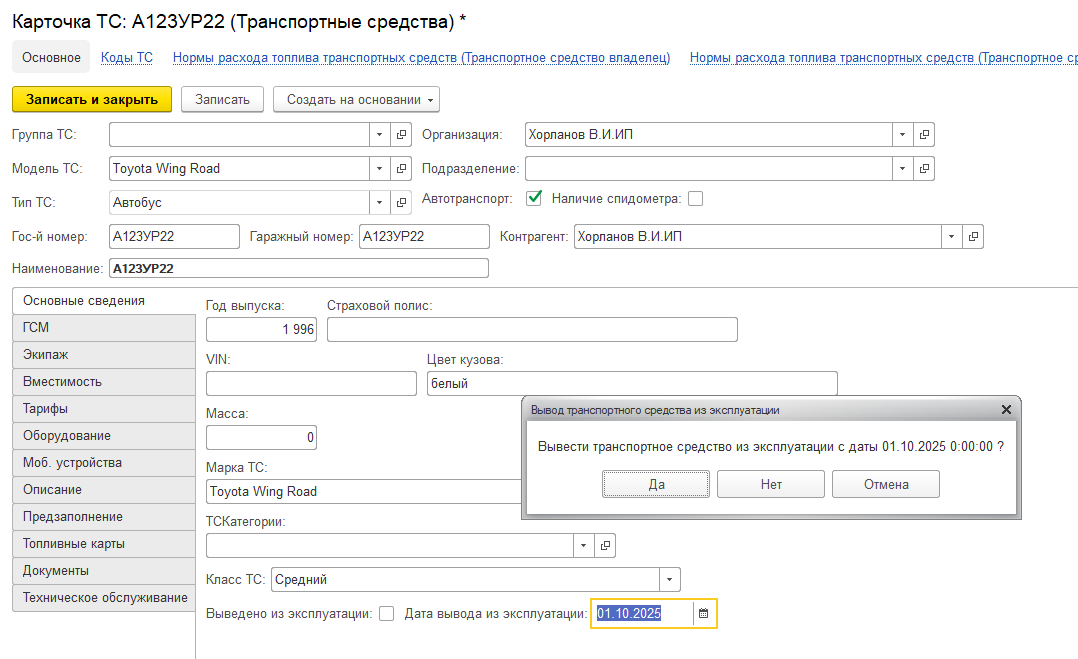Click the open-form icon next to Организация
This screenshot has height=659, width=1078.
click(x=924, y=134)
